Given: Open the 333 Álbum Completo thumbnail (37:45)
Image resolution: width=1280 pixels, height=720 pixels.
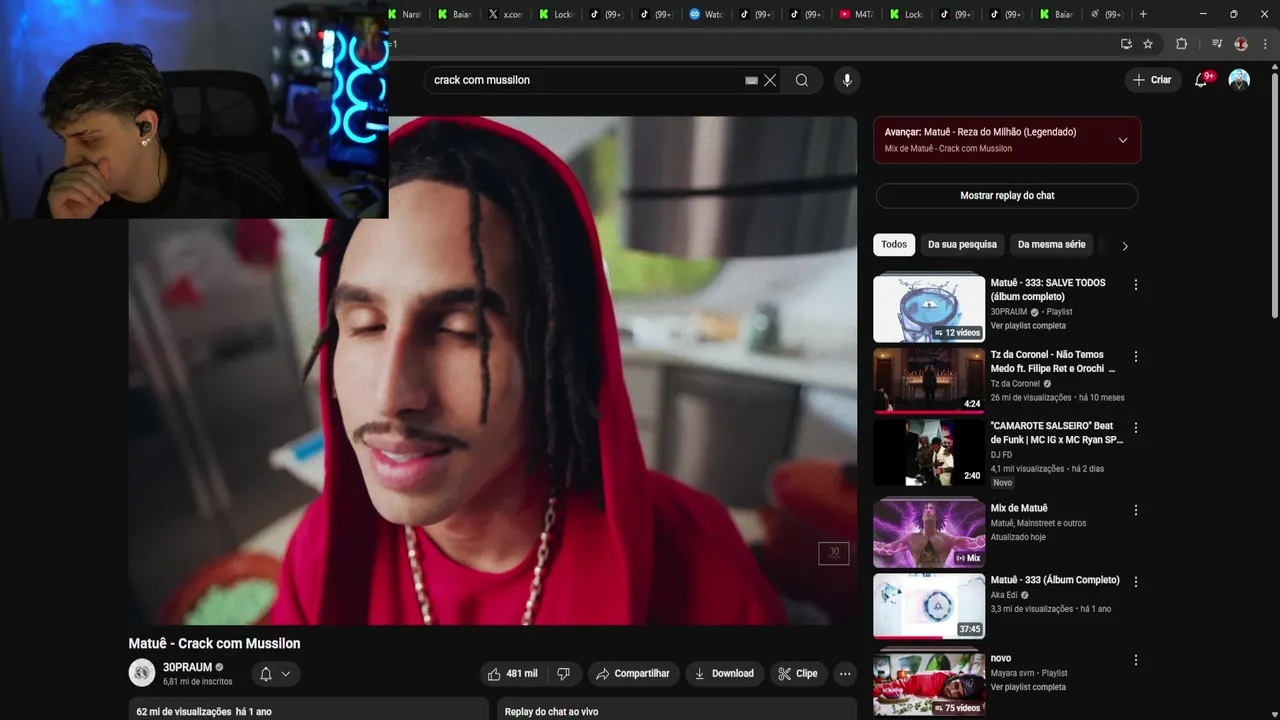Looking at the screenshot, I should coord(929,606).
